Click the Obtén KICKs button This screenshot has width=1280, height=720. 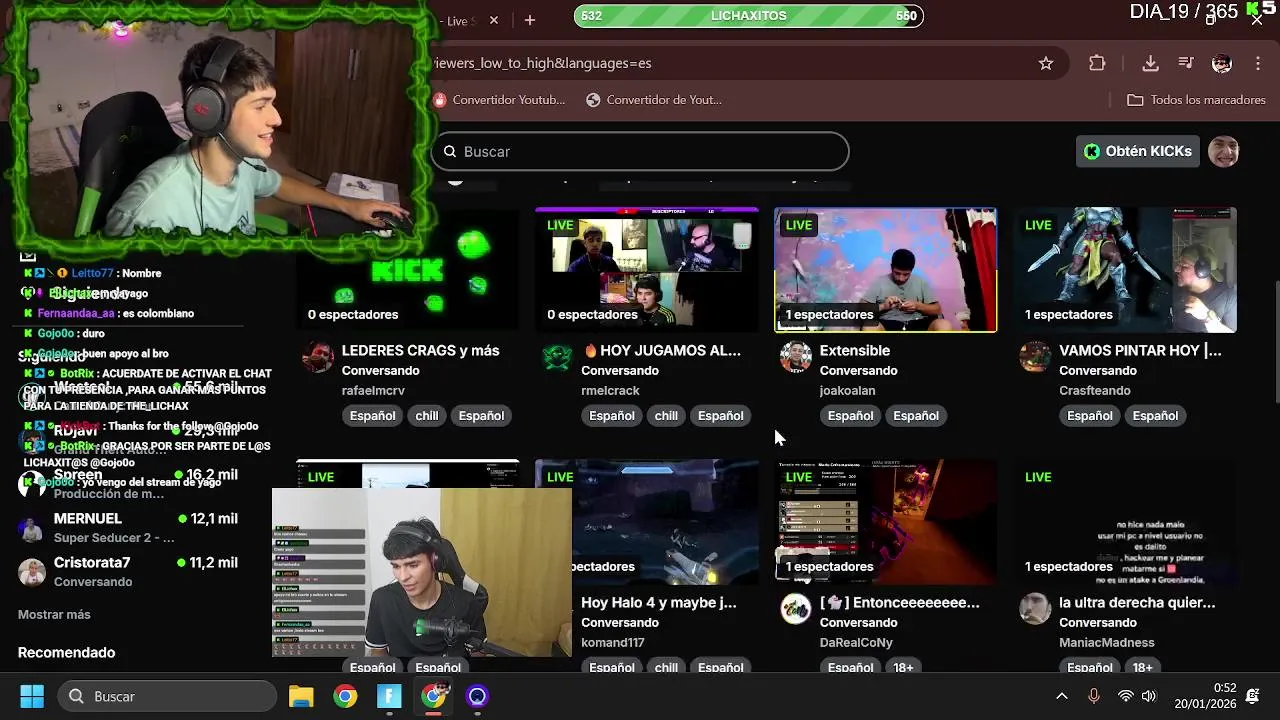pyautogui.click(x=1138, y=151)
